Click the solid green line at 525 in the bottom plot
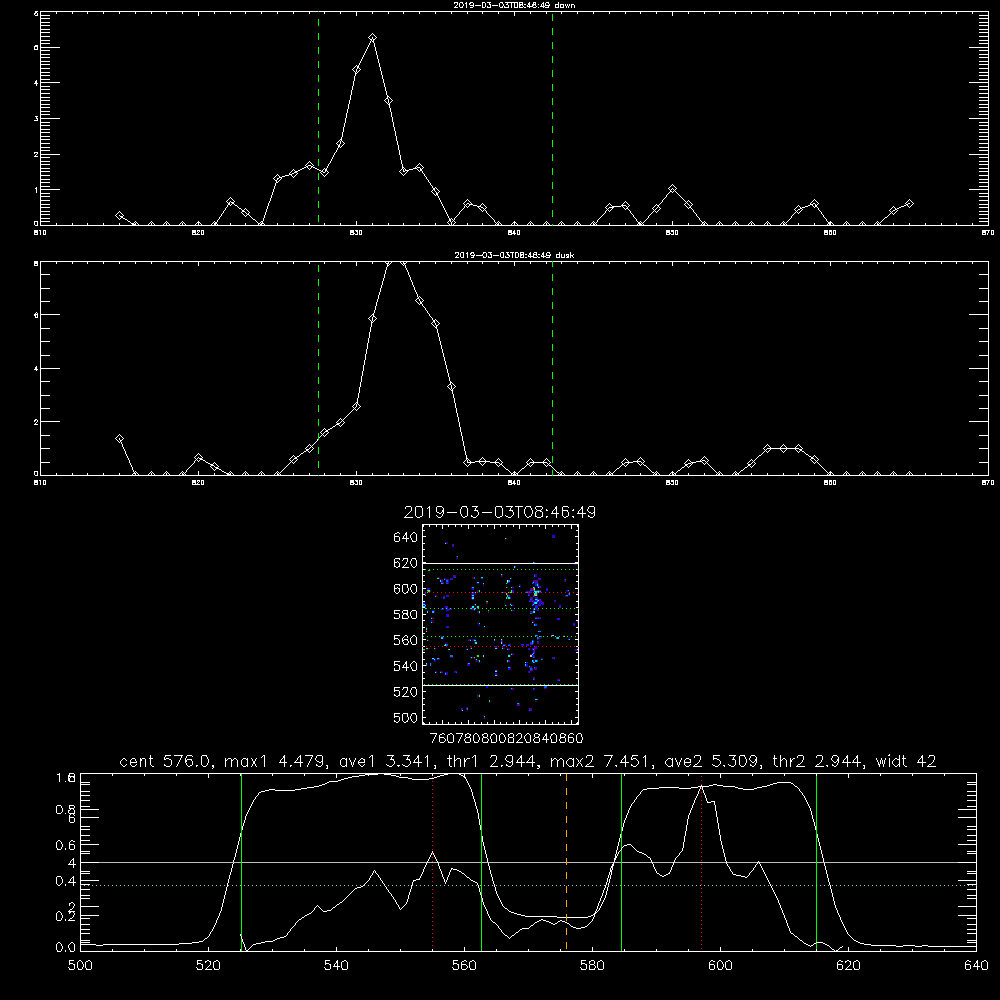Screen dimensions: 1000x1000 pos(241,862)
